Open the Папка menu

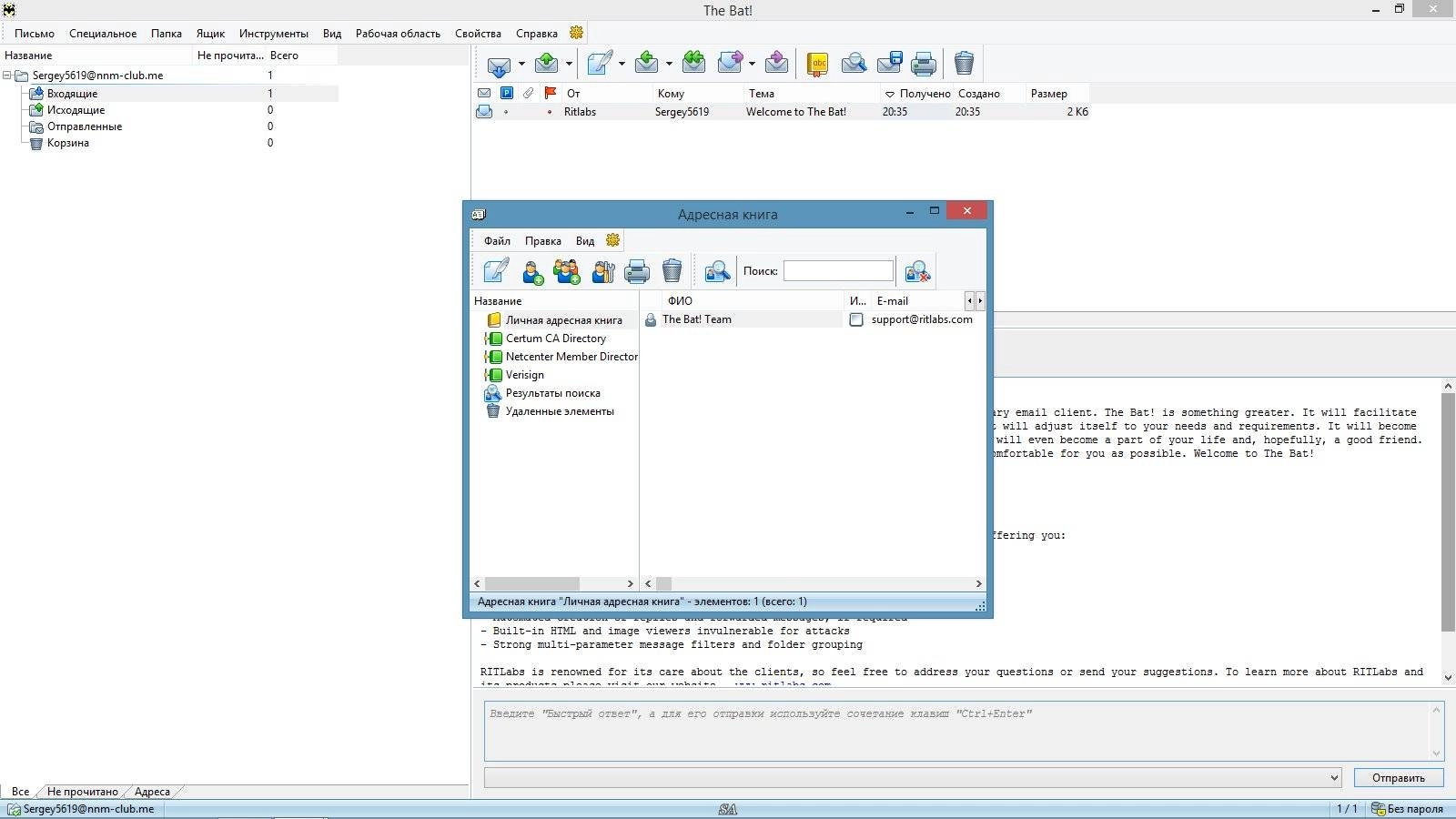[x=167, y=34]
